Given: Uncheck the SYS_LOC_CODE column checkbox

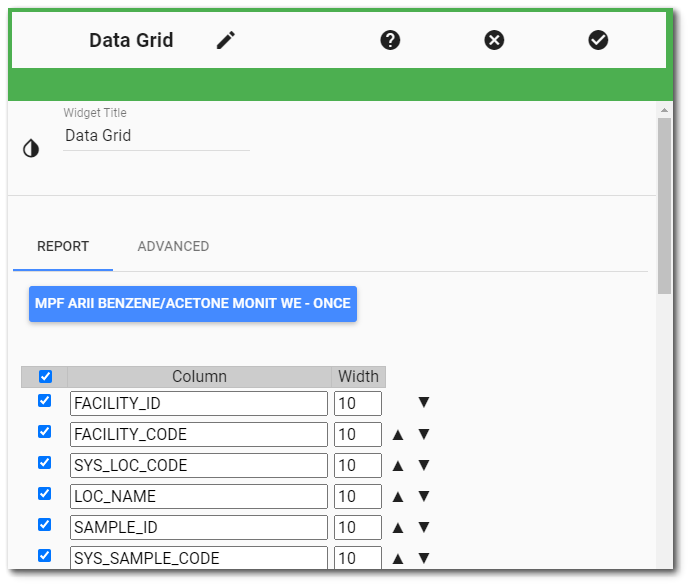Looking at the screenshot, I should 44,462.
